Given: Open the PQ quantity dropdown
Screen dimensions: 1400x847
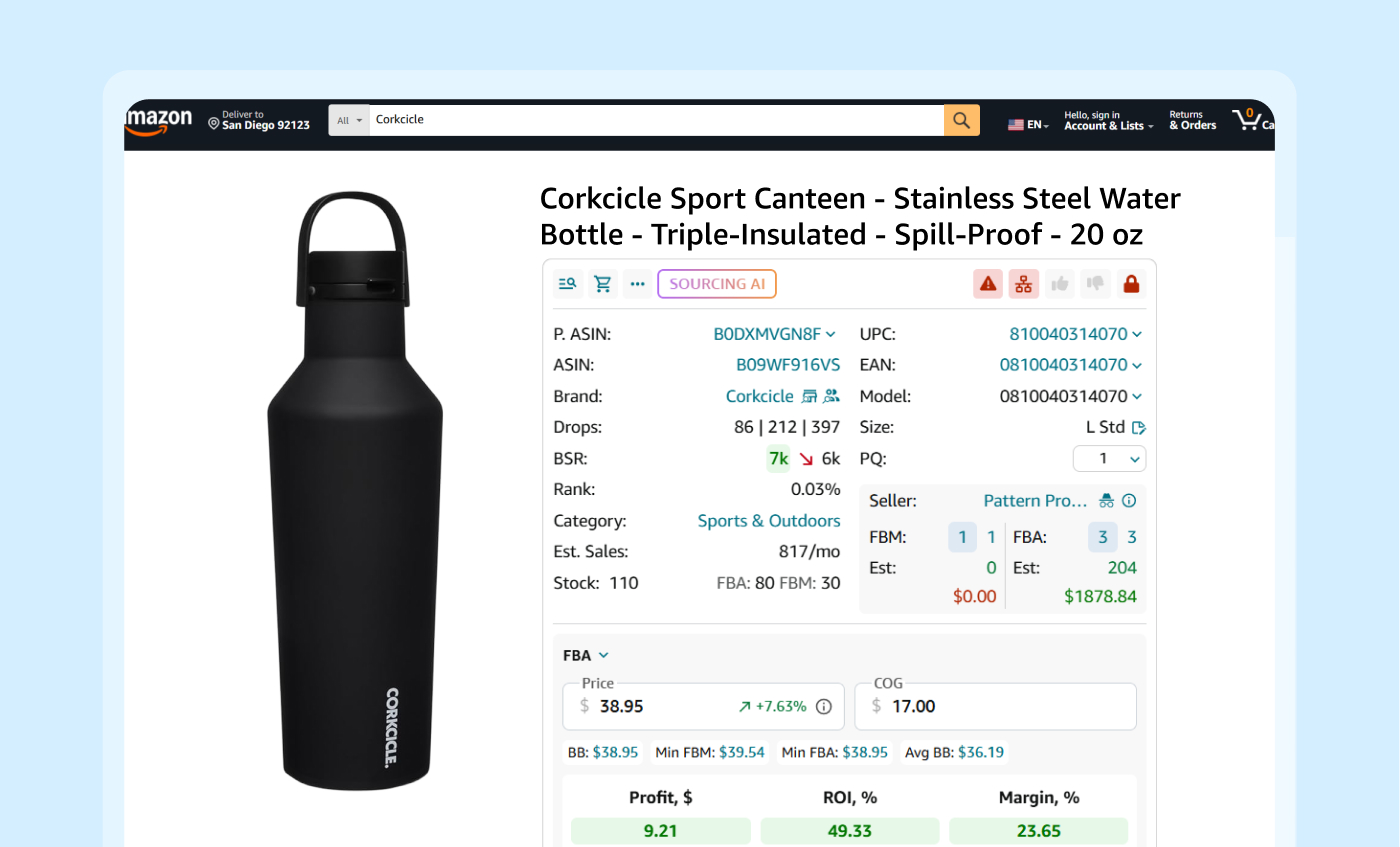Looking at the screenshot, I should pos(1109,459).
